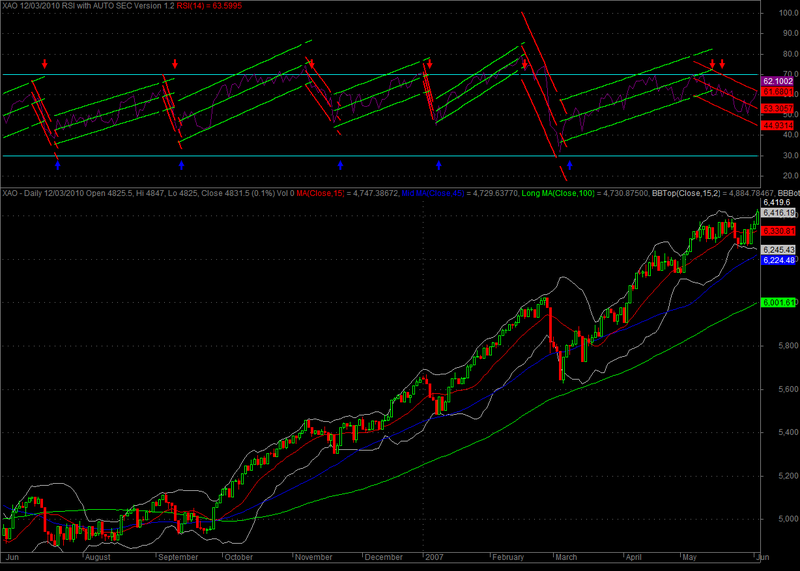This screenshot has width=800, height=571.
Task: Click the green 'Long MA(Close,100)' legend text
Action: (557, 193)
